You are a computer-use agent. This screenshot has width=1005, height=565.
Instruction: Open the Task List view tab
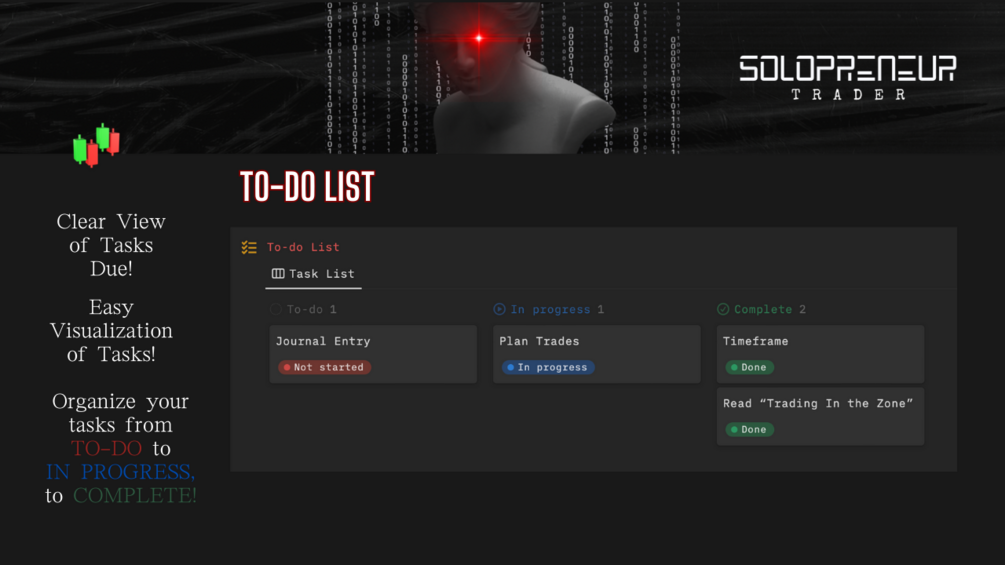[313, 274]
